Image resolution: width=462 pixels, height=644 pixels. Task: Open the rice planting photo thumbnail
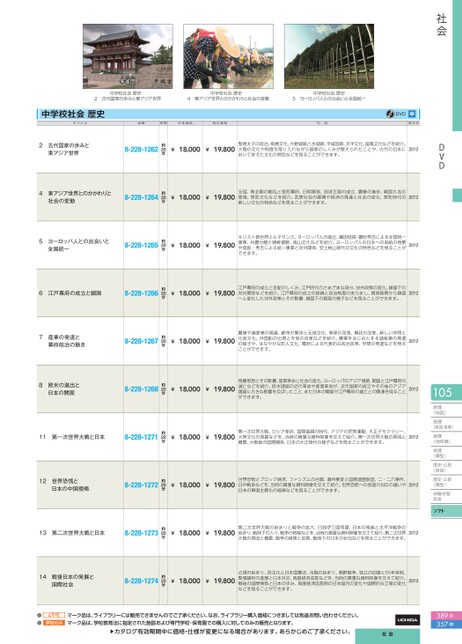click(x=228, y=56)
